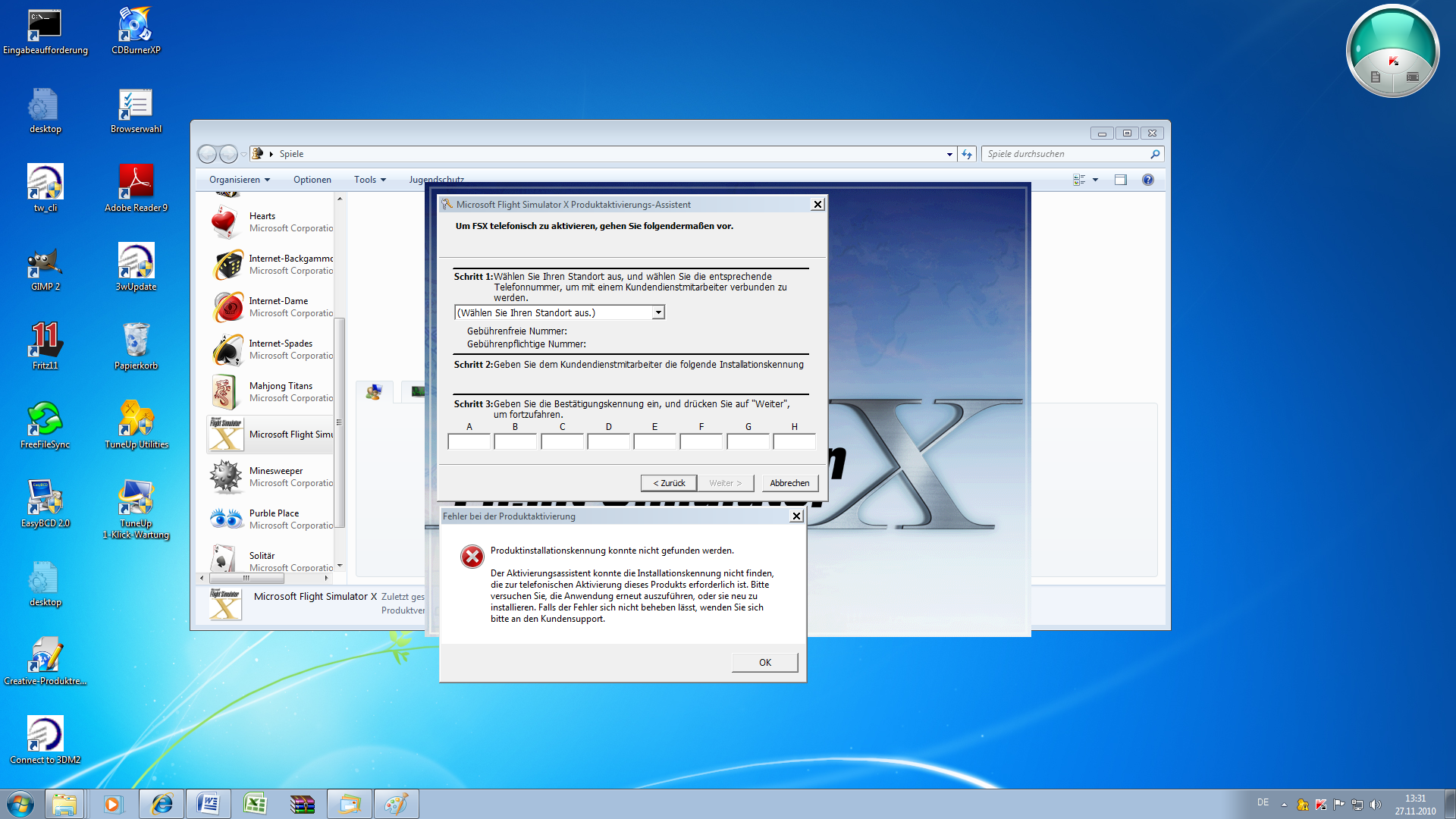Click confirmation code field D

coord(608,441)
